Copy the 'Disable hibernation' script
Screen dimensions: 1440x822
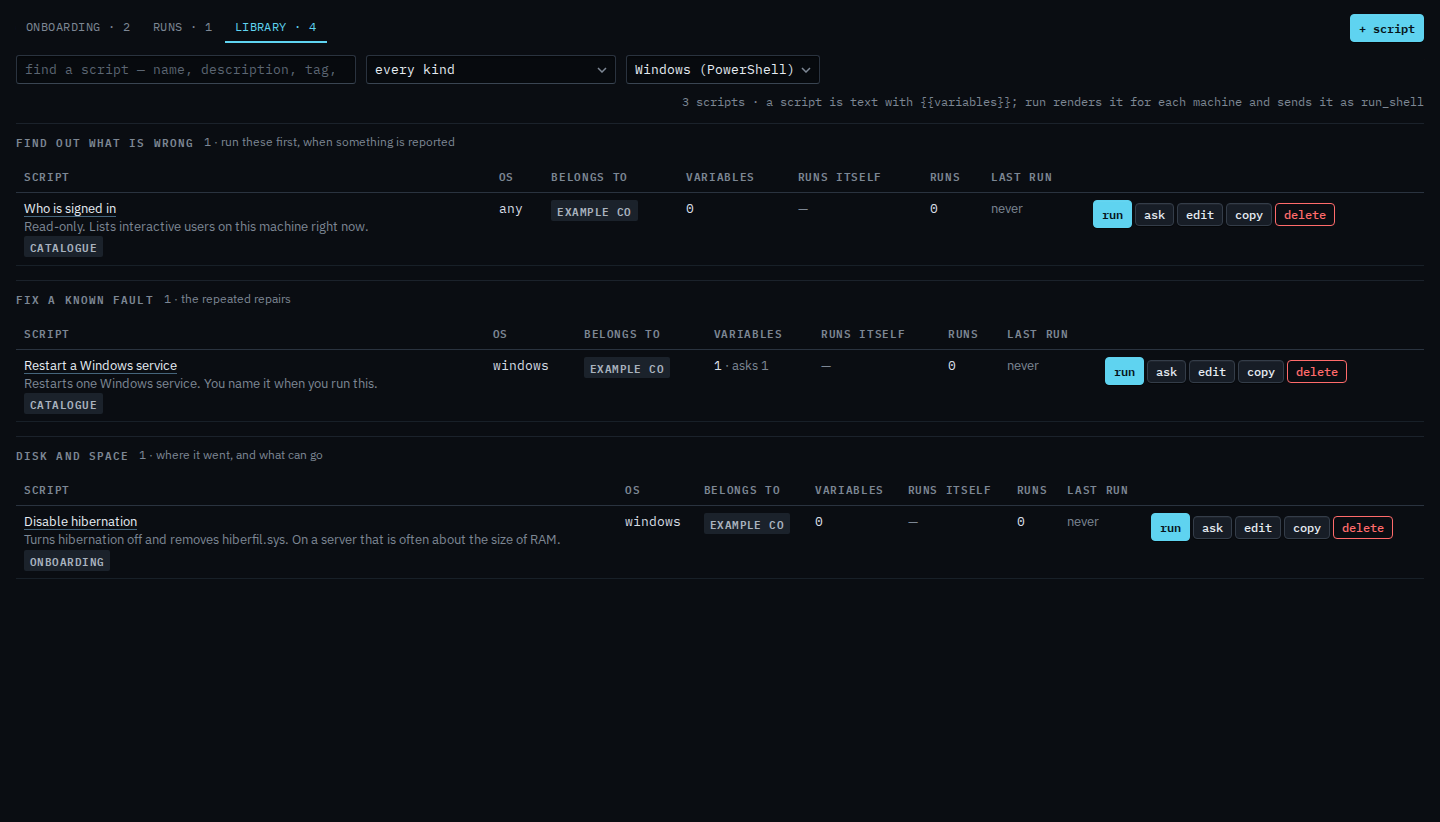[1307, 527]
